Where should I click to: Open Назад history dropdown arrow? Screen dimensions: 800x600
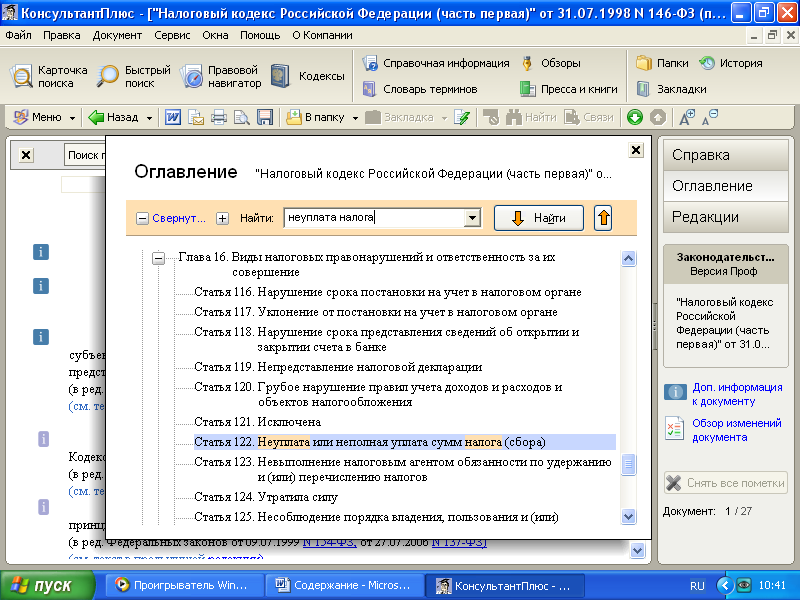point(149,118)
